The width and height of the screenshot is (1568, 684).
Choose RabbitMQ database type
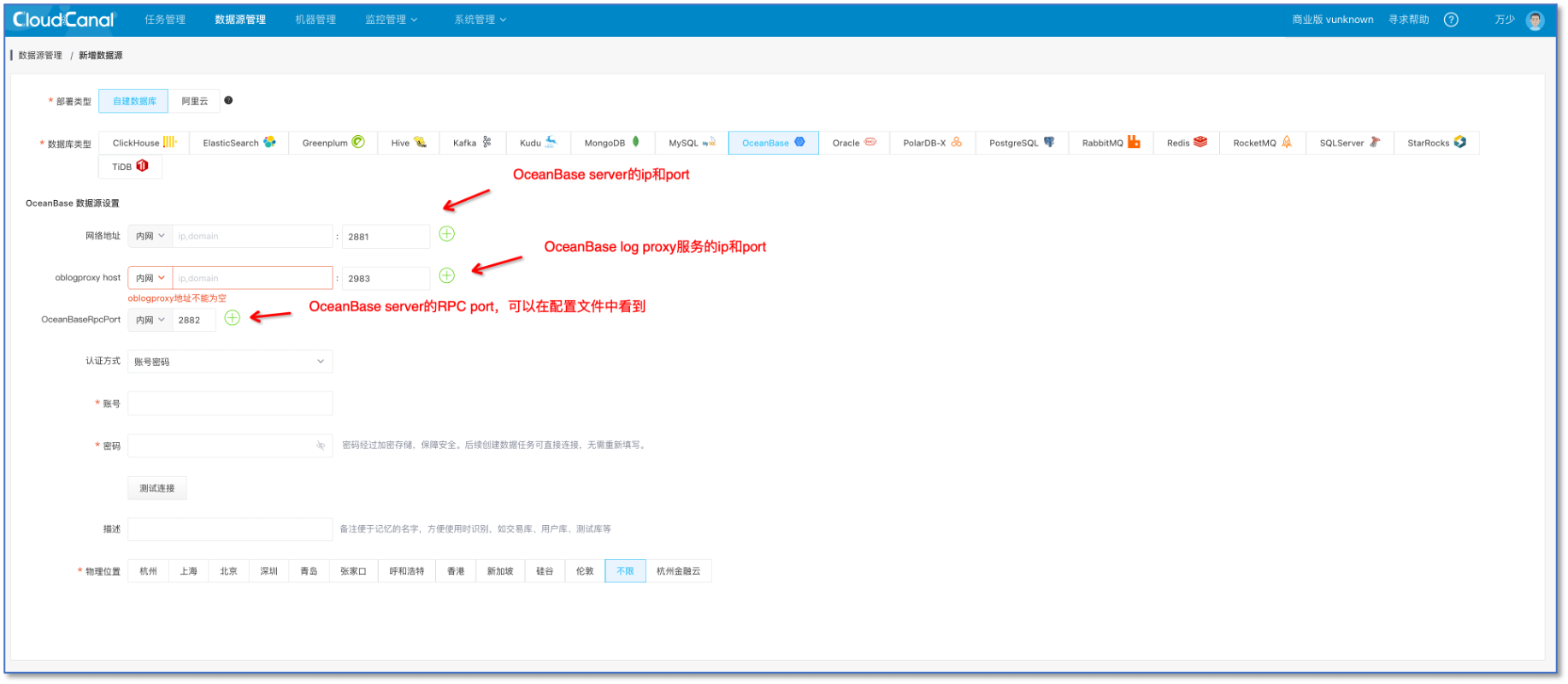pyautogui.click(x=1111, y=143)
